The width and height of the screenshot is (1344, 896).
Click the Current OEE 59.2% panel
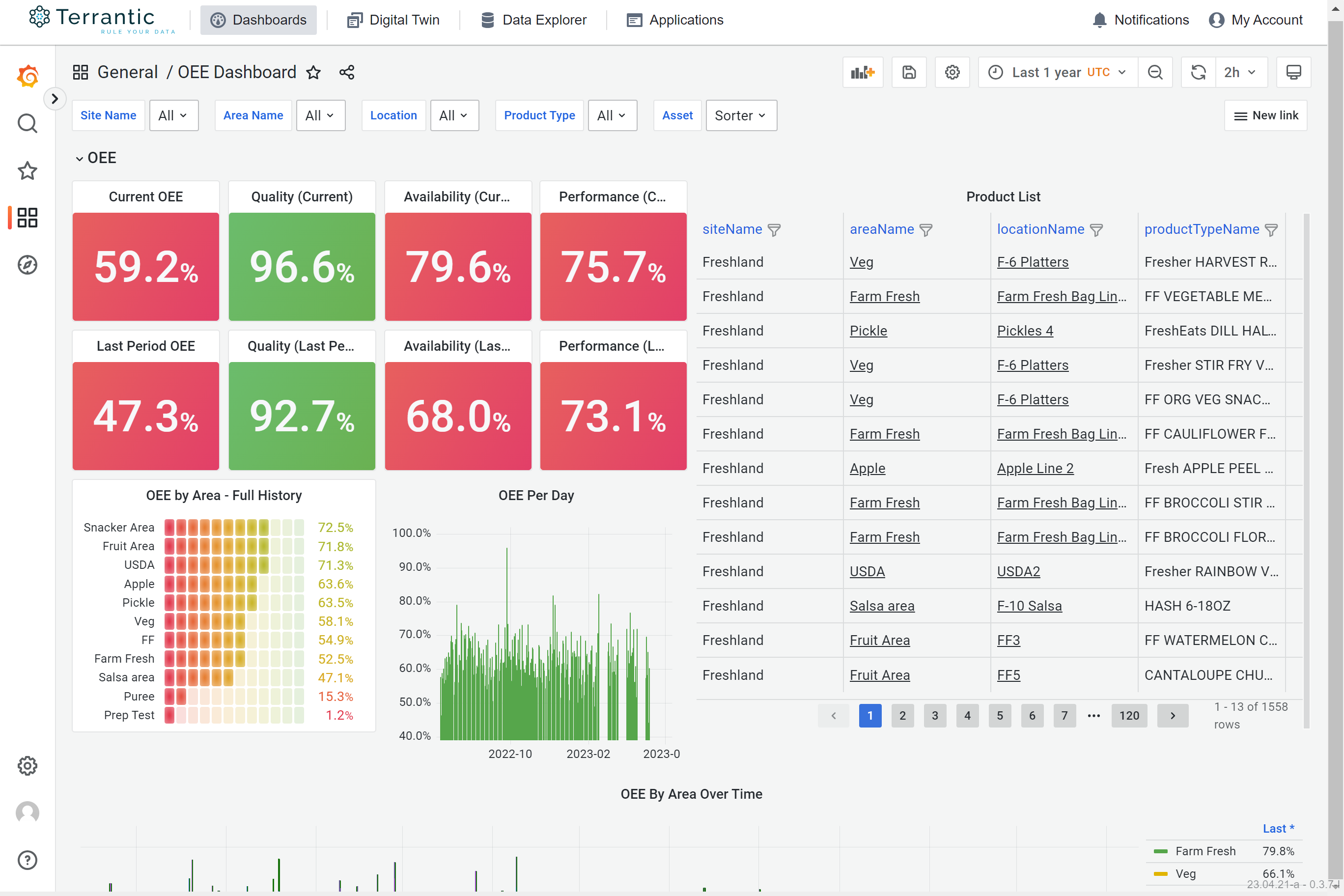(146, 267)
